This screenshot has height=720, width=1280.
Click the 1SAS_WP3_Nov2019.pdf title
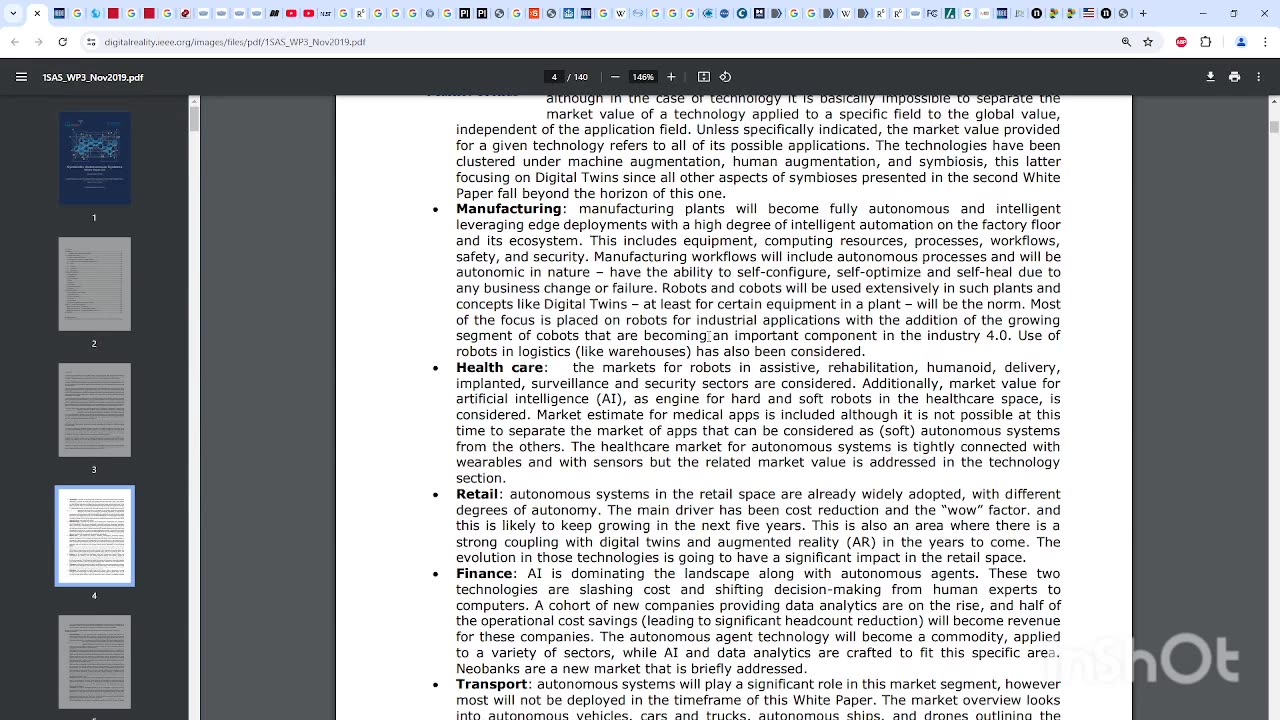[x=93, y=77]
